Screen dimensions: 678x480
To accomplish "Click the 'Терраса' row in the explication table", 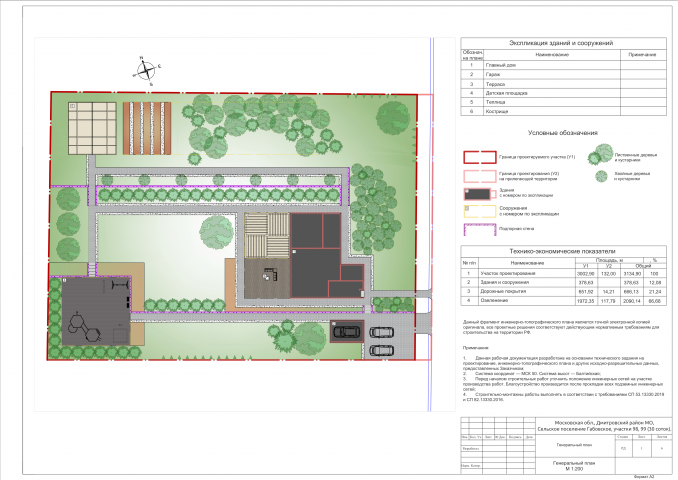I will 563,84.
